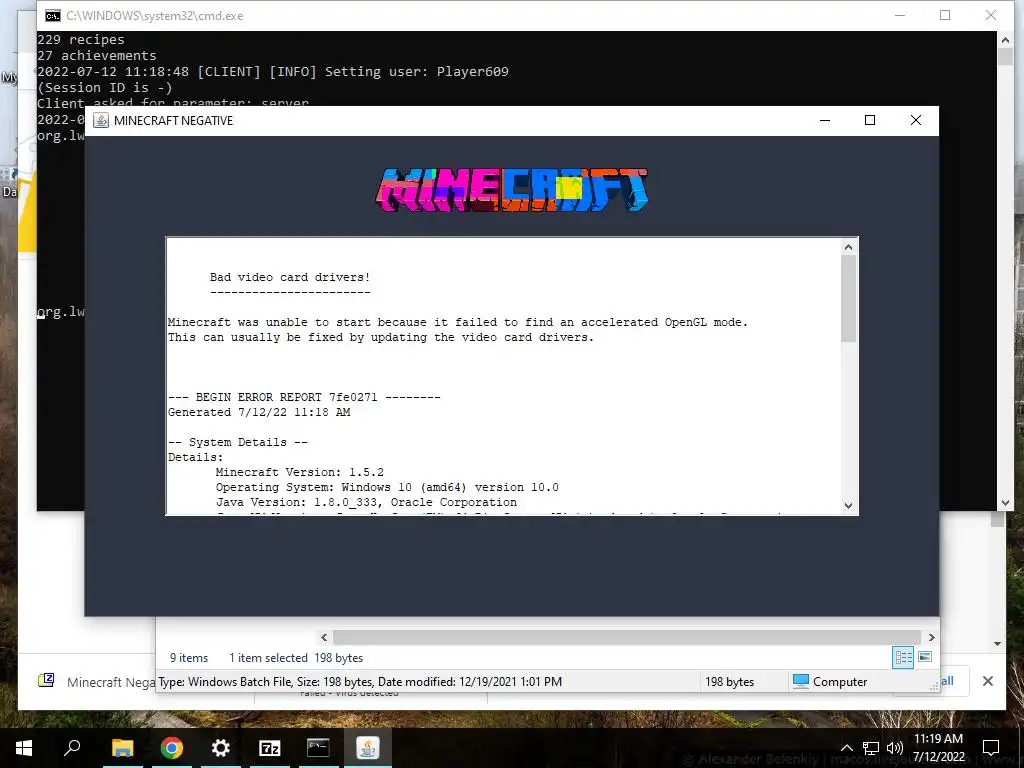
Task: Maximize the cmd.exe window
Action: [945, 15]
